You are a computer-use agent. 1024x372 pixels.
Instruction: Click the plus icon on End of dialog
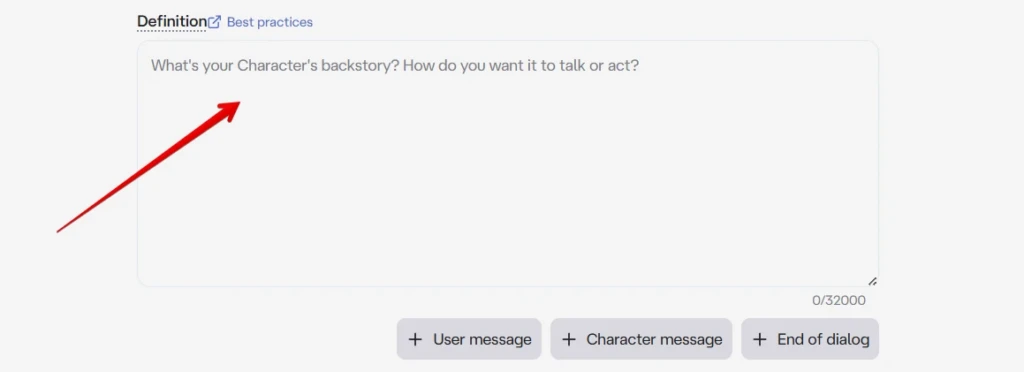coord(759,339)
